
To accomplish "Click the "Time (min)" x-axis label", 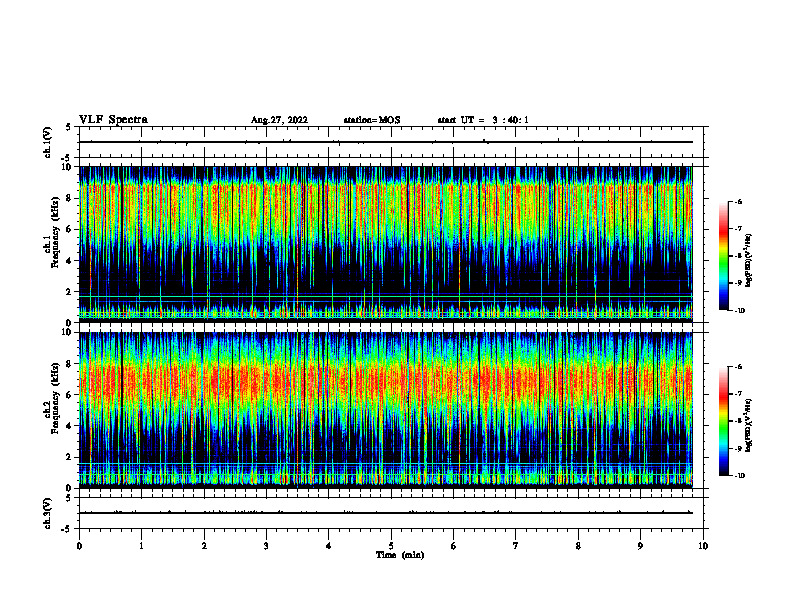I will (400, 555).
